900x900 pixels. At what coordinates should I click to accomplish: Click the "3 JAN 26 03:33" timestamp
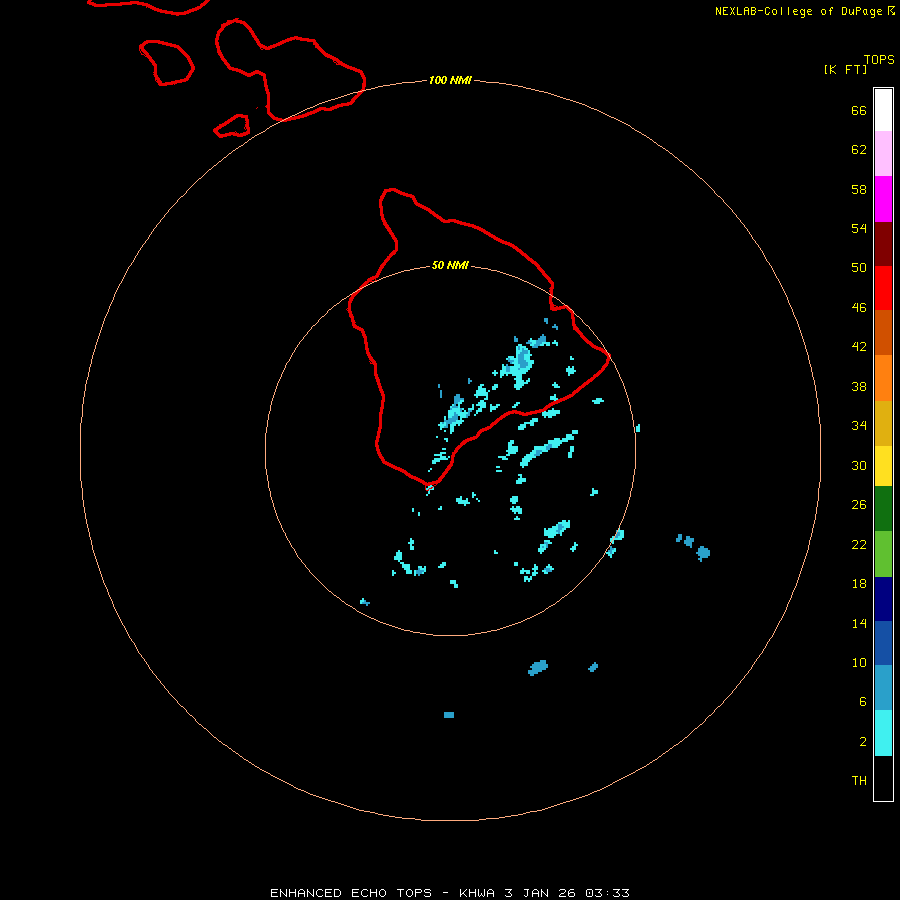point(567,893)
